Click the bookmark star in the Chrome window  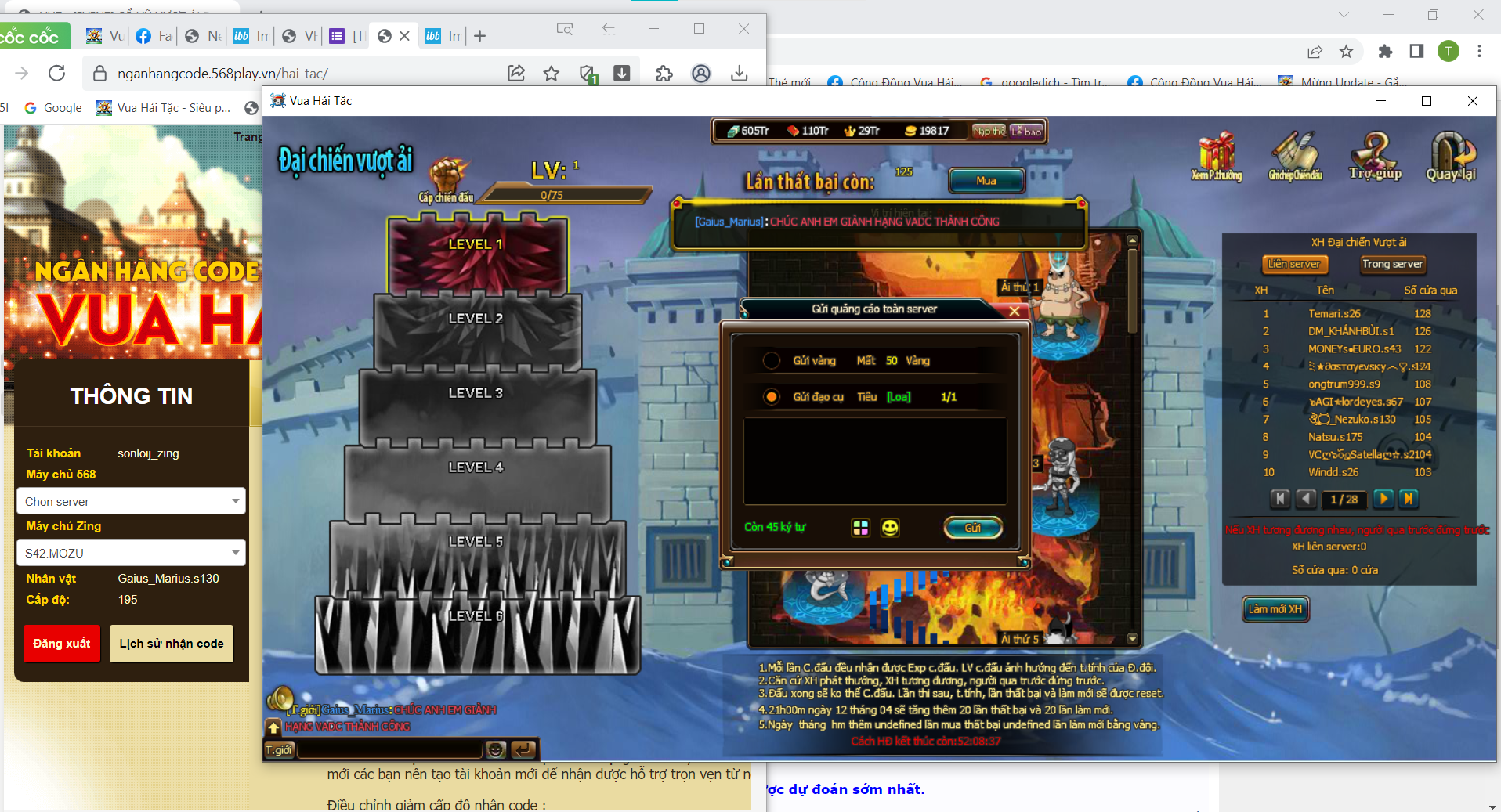point(1346,52)
